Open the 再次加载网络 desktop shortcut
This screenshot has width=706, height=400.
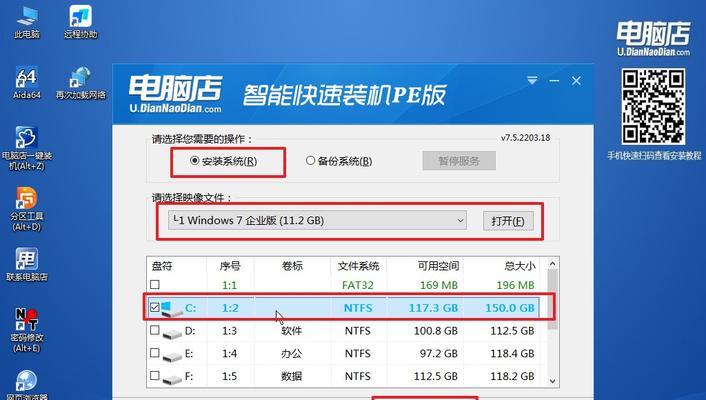pyautogui.click(x=81, y=83)
